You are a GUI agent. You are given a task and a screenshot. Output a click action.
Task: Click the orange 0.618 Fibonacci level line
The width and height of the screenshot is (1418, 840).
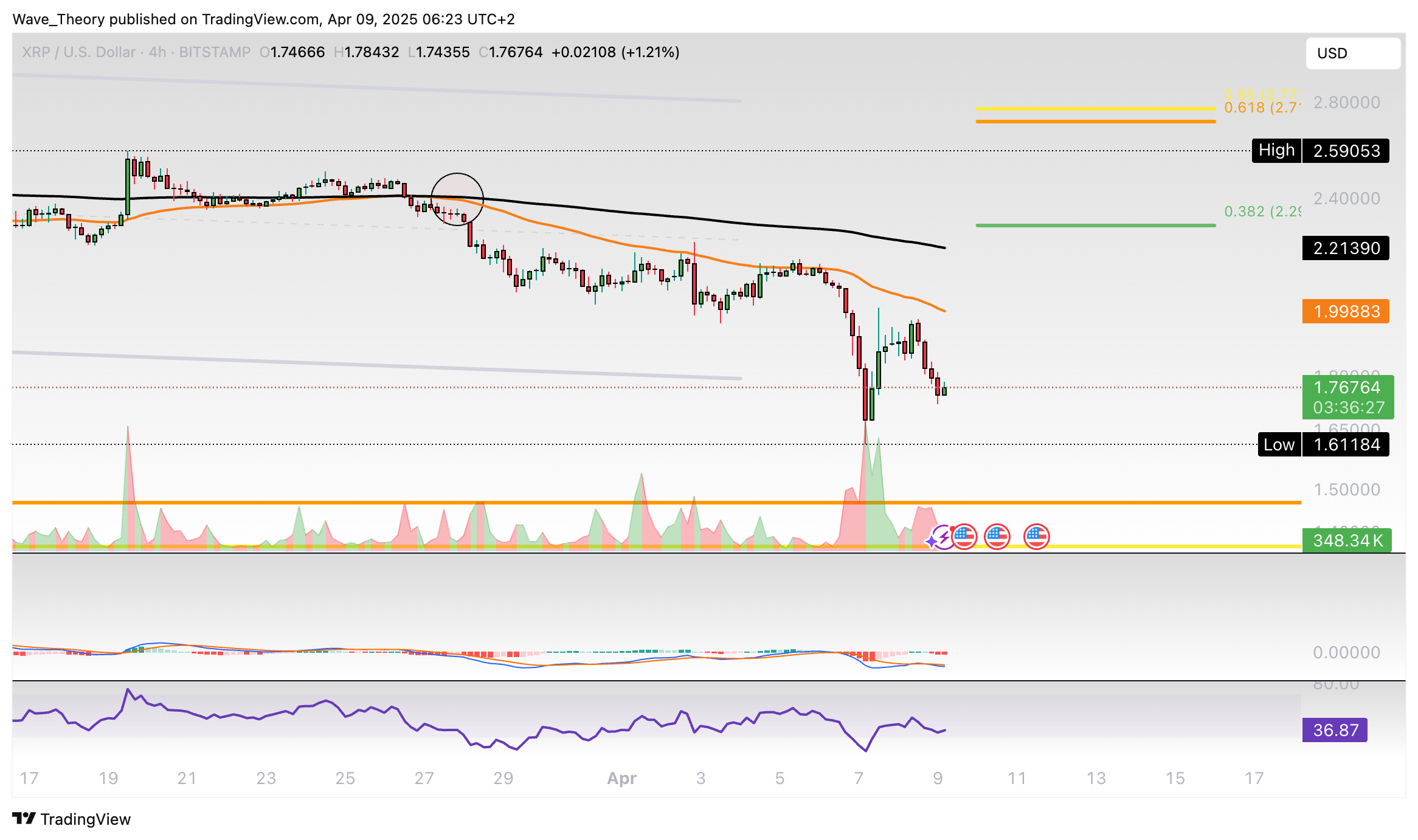coord(1095,122)
